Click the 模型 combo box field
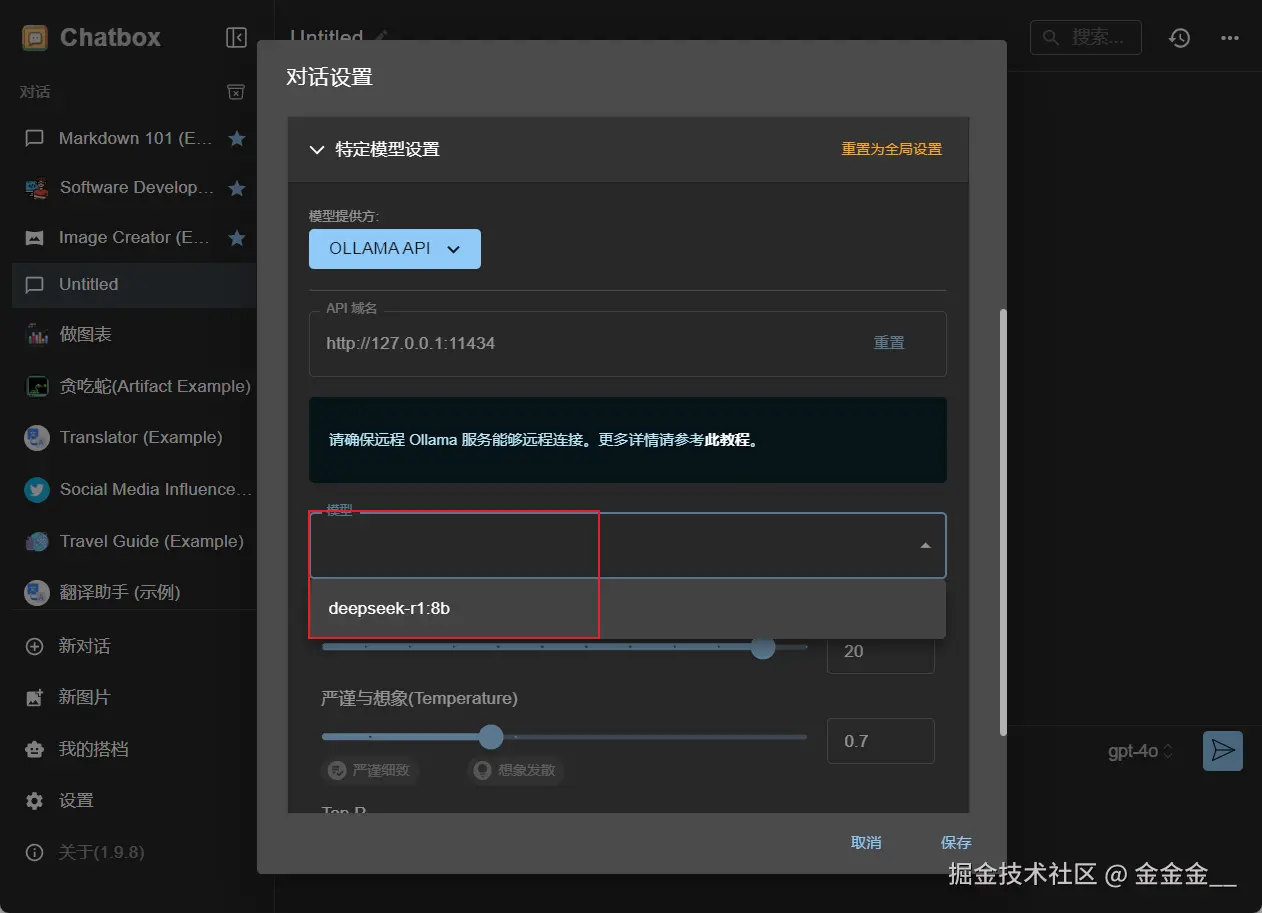Image resolution: width=1262 pixels, height=913 pixels. [x=627, y=545]
